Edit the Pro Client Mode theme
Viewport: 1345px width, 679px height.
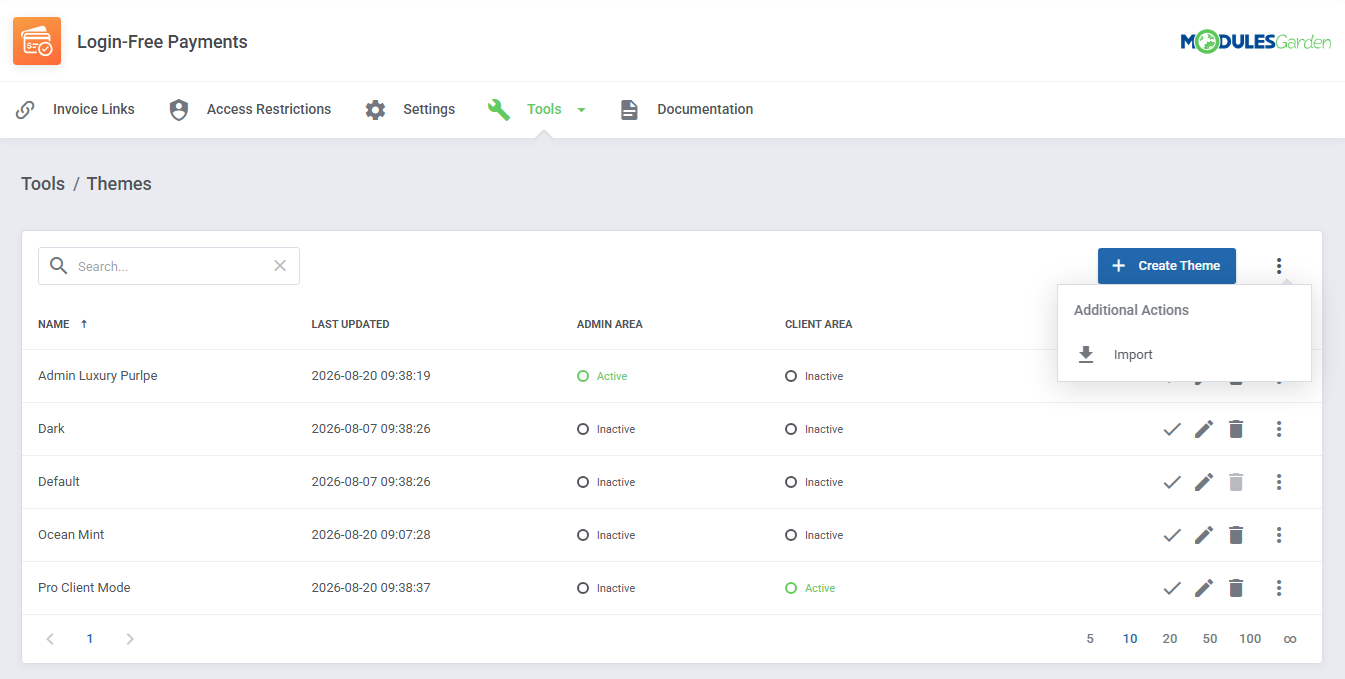click(x=1204, y=588)
